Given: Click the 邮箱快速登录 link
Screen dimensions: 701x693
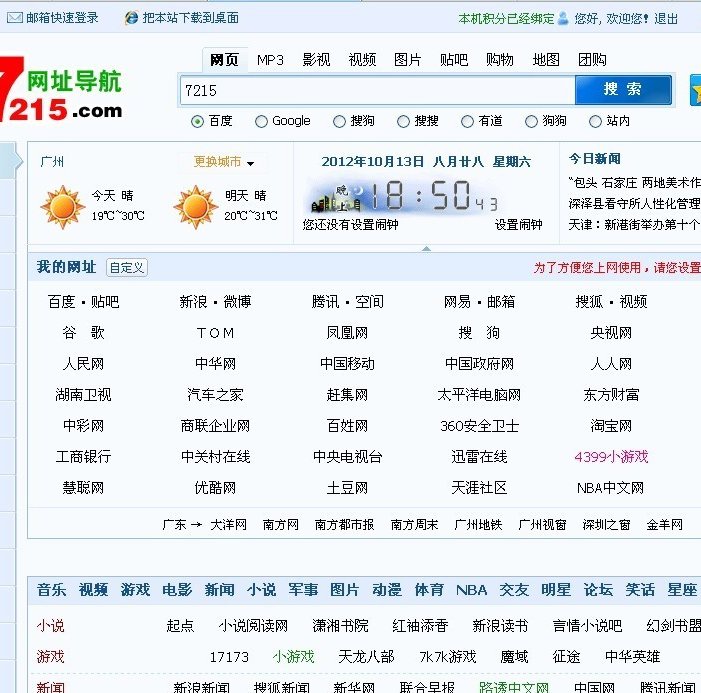Looking at the screenshot, I should click(x=62, y=18).
